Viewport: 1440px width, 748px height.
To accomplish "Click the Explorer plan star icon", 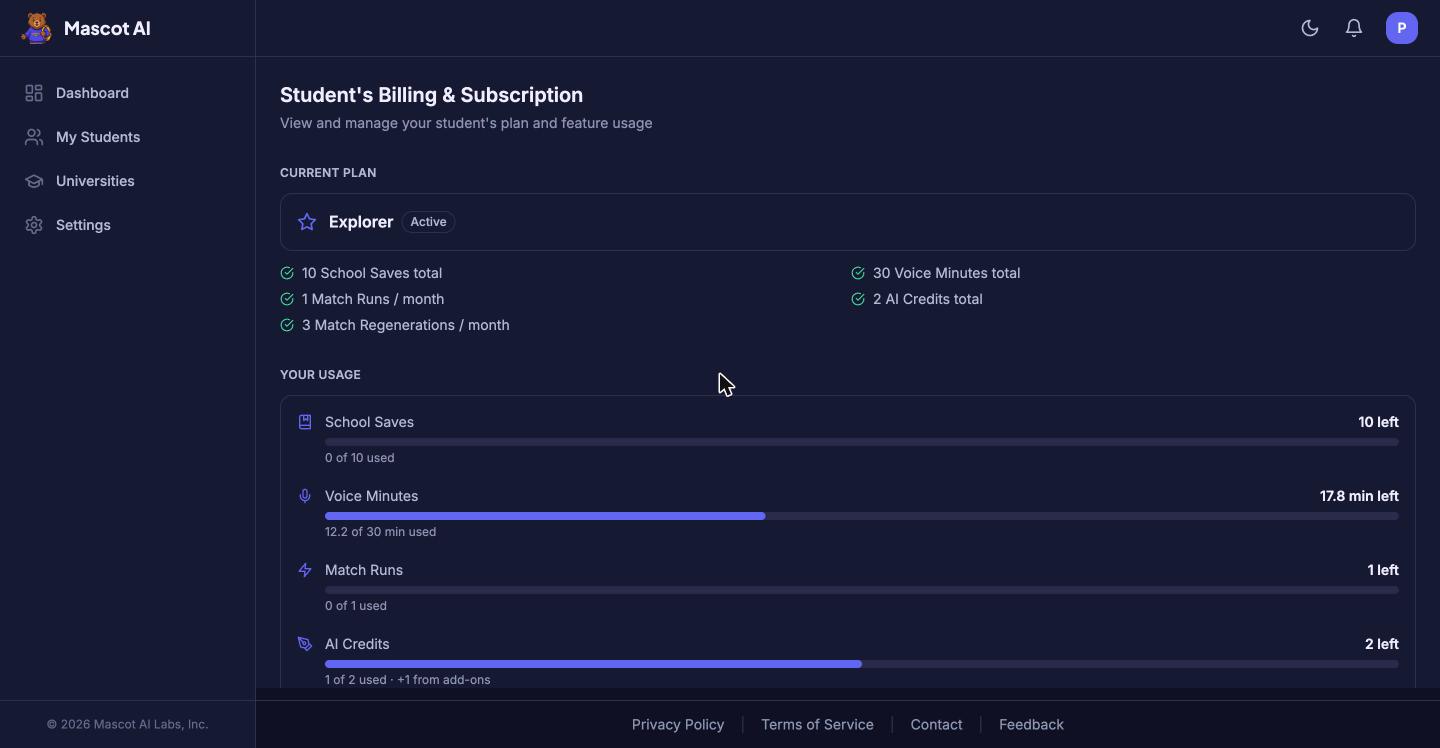I will tap(307, 222).
